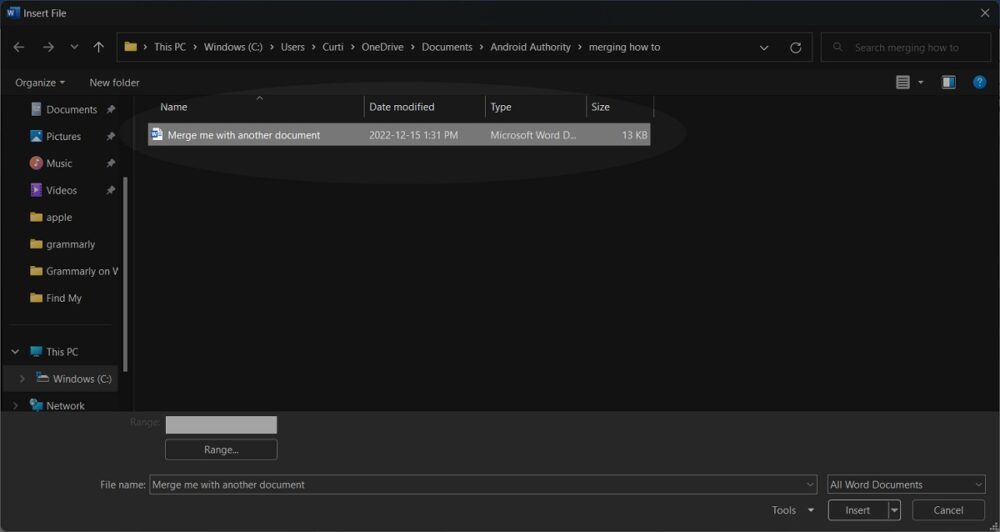
Task: Close the Insert File dialog
Action: coord(985,13)
